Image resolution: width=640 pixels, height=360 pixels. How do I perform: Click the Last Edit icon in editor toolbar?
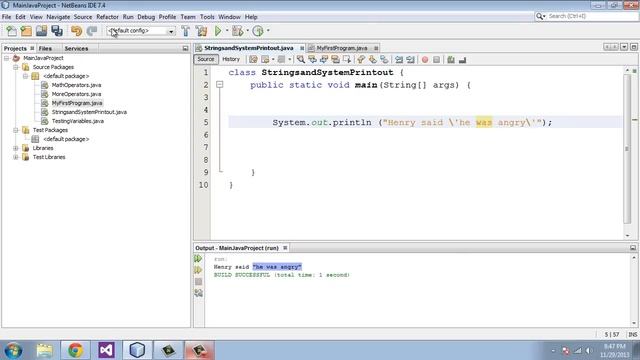coord(253,60)
